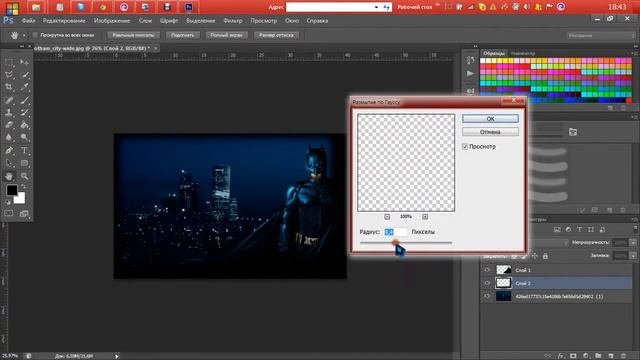Click Размер оттиска button
This screenshot has width=640, height=360.
[276, 35]
